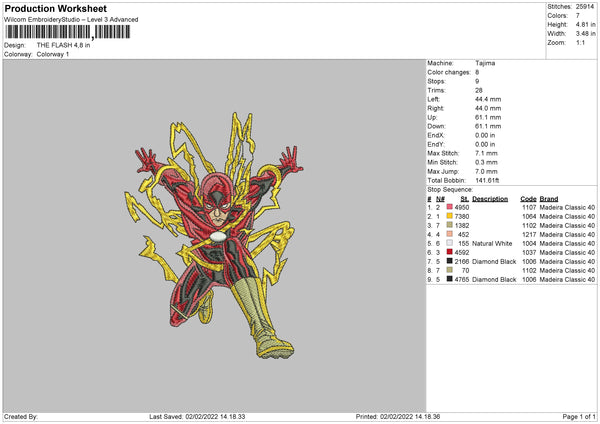Select the Stops value 9
Image resolution: width=600 pixels, height=424 pixels.
477,81
